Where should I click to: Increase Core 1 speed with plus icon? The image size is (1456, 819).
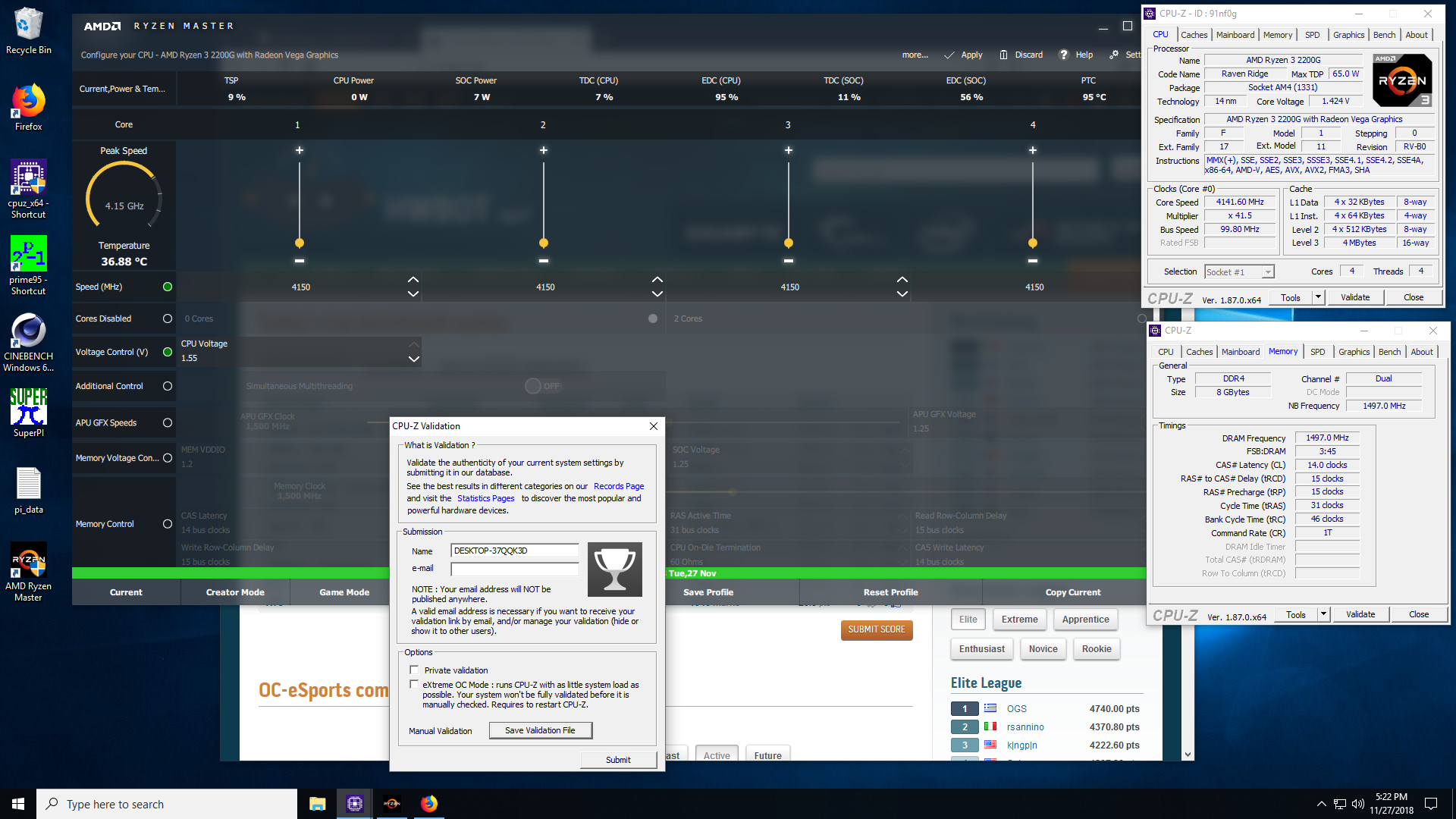(x=300, y=150)
